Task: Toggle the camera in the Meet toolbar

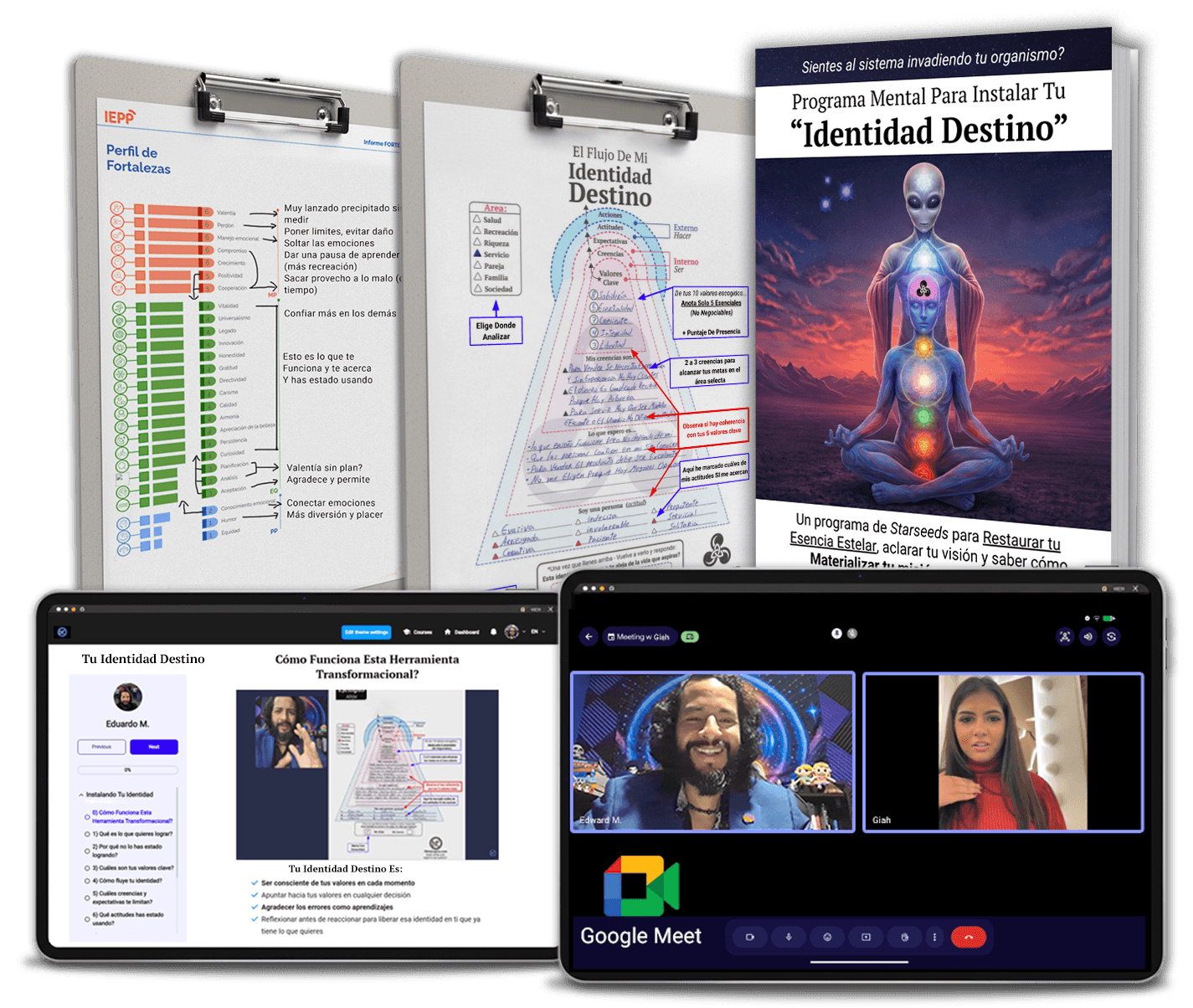Action: (x=750, y=938)
